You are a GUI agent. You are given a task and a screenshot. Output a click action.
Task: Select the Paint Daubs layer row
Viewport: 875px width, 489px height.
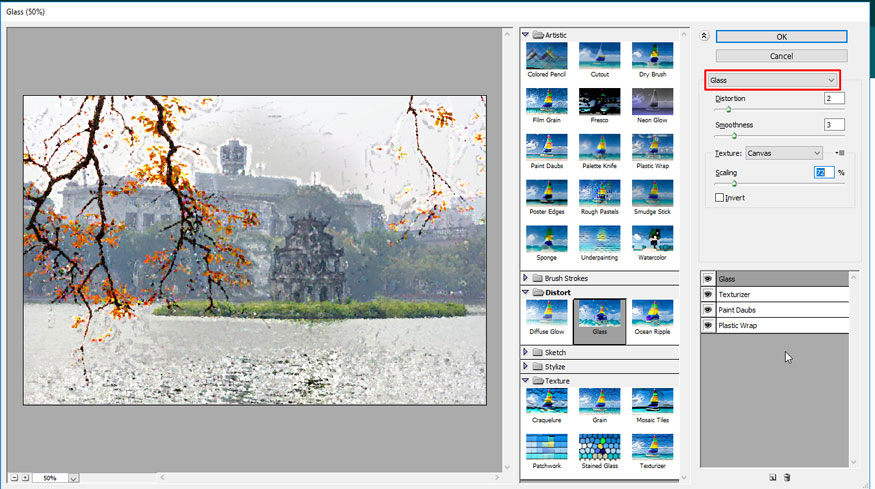point(775,310)
